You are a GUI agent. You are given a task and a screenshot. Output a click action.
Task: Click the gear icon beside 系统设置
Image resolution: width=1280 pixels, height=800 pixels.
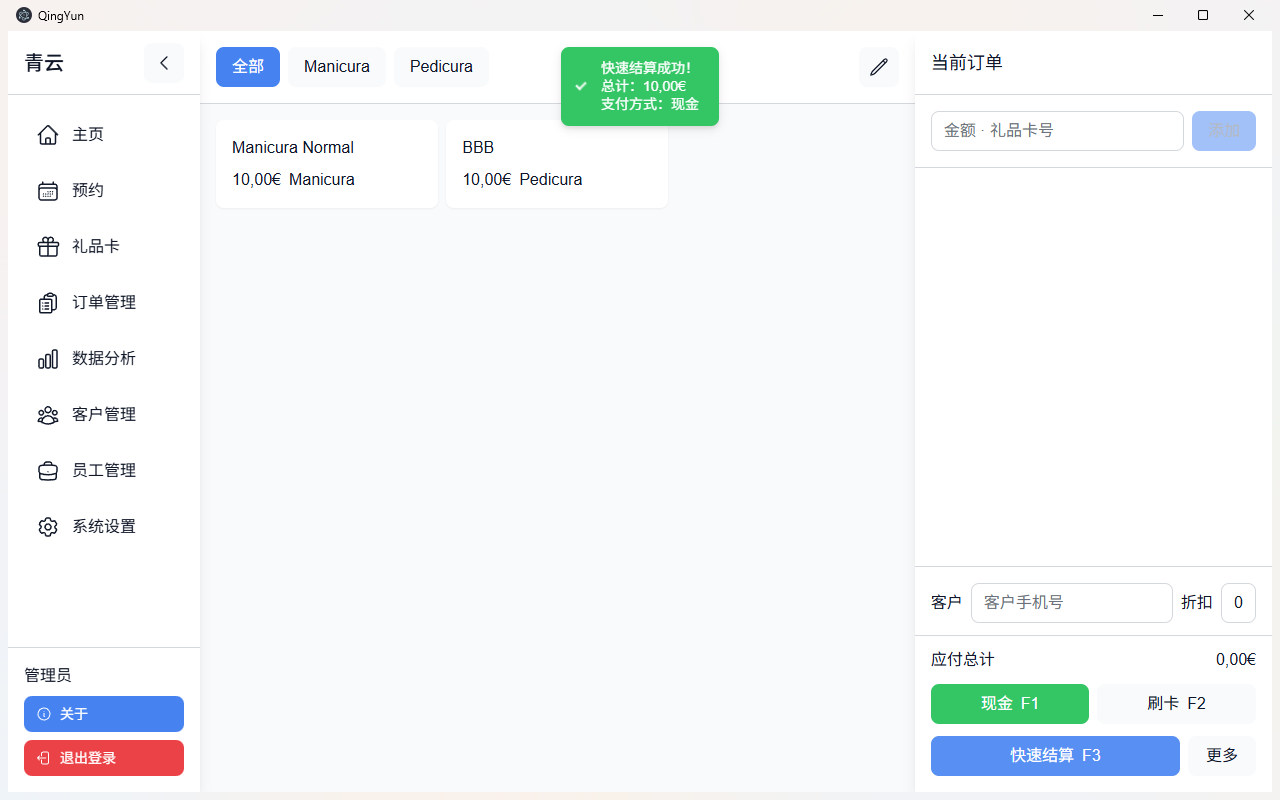coord(48,526)
